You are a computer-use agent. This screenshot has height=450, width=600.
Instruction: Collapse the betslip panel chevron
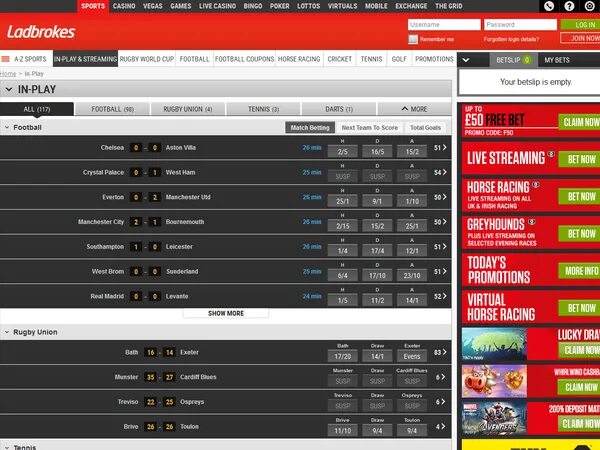pos(466,60)
